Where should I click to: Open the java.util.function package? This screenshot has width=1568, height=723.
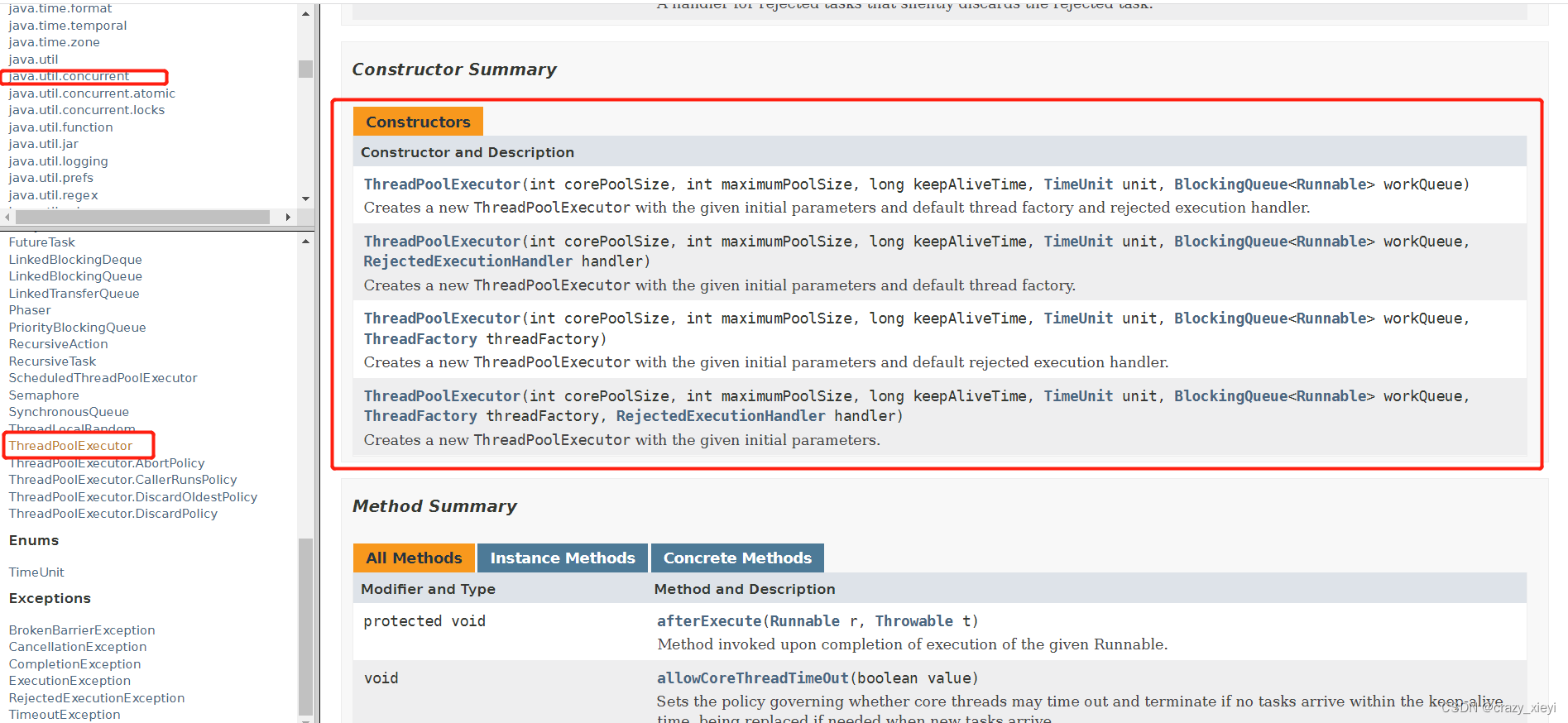pos(60,127)
